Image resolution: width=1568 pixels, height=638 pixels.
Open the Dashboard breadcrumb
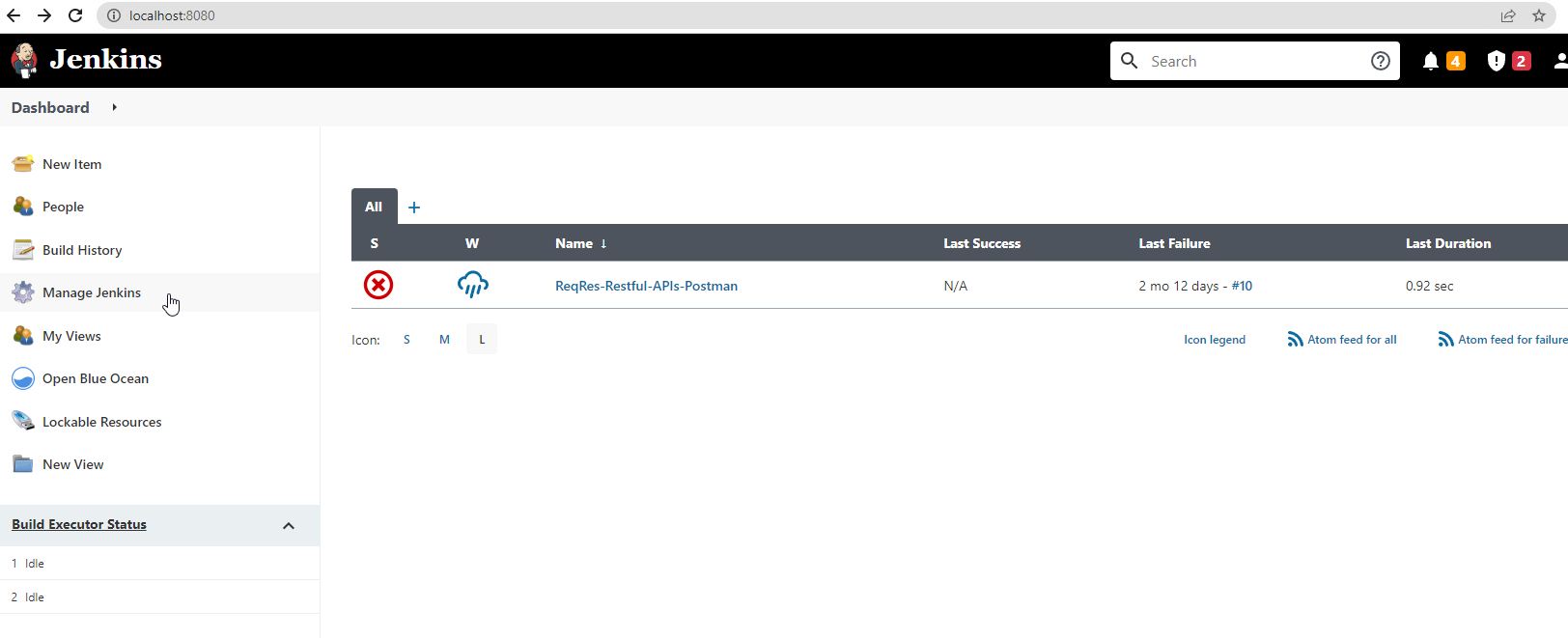(50, 107)
